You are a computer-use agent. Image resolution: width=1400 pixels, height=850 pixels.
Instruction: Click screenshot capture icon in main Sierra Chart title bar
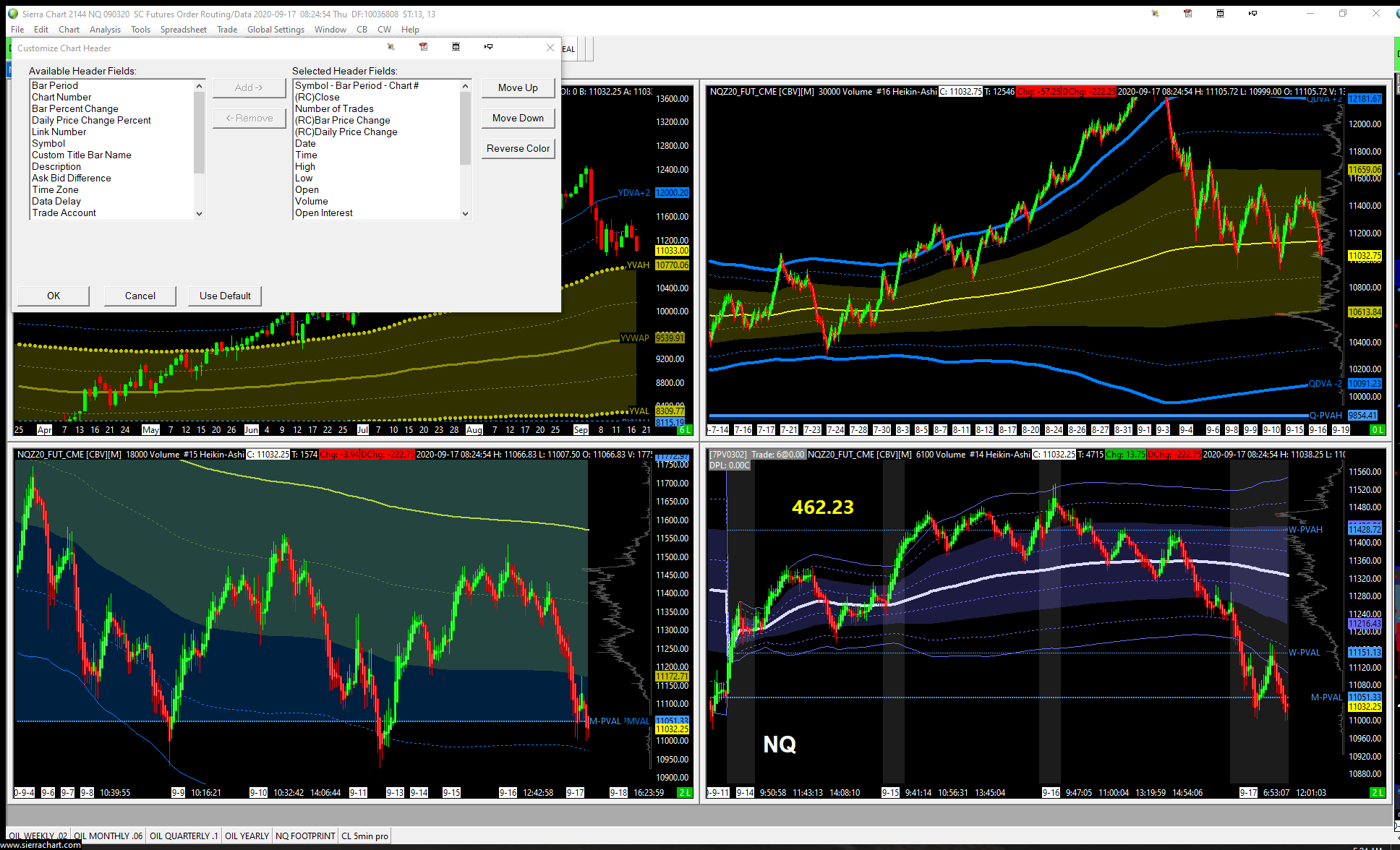coord(1155,14)
